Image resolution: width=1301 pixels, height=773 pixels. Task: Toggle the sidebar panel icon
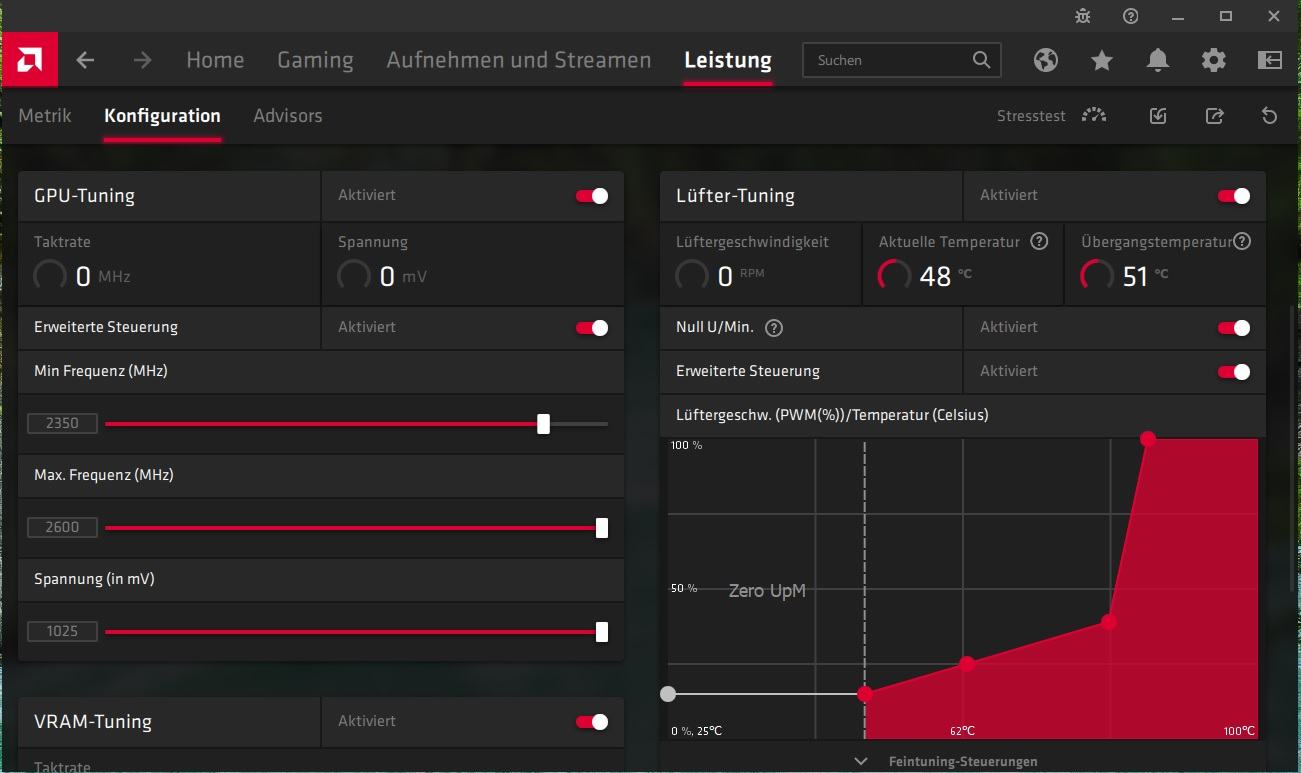1270,60
